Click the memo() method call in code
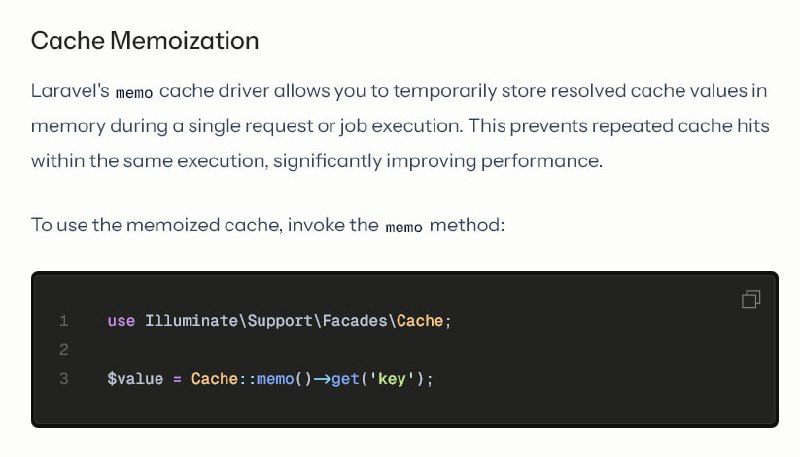800x457 pixels. [x=284, y=379]
